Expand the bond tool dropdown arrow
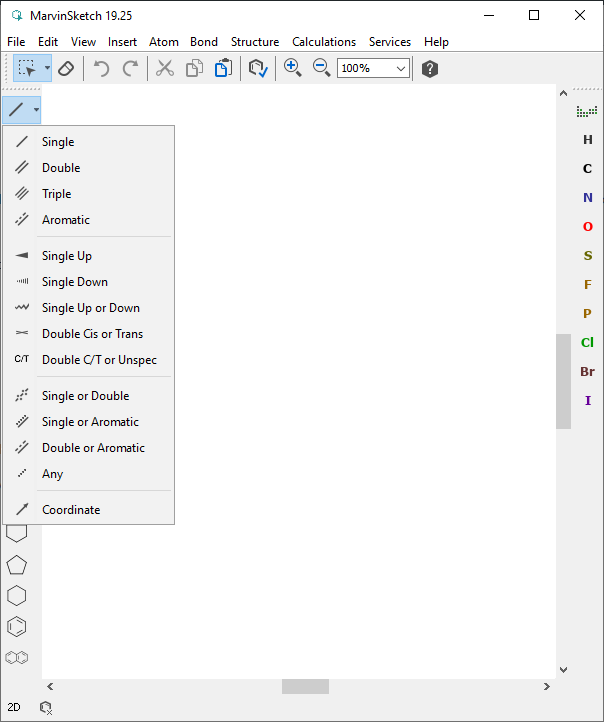 36,110
